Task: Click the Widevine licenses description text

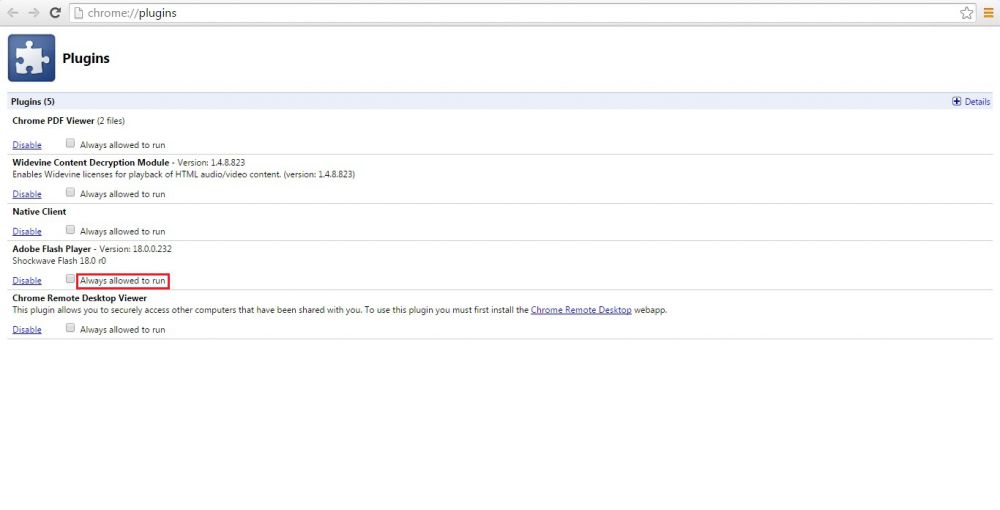Action: [x=184, y=174]
